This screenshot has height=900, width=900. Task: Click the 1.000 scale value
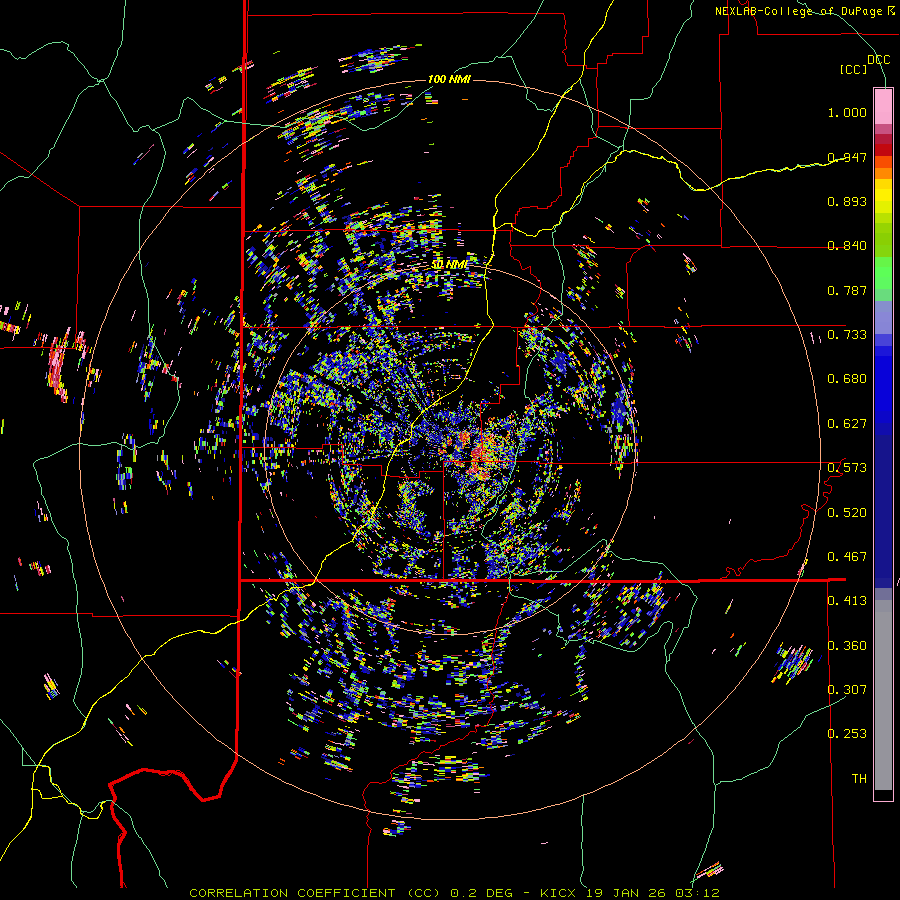[847, 112]
